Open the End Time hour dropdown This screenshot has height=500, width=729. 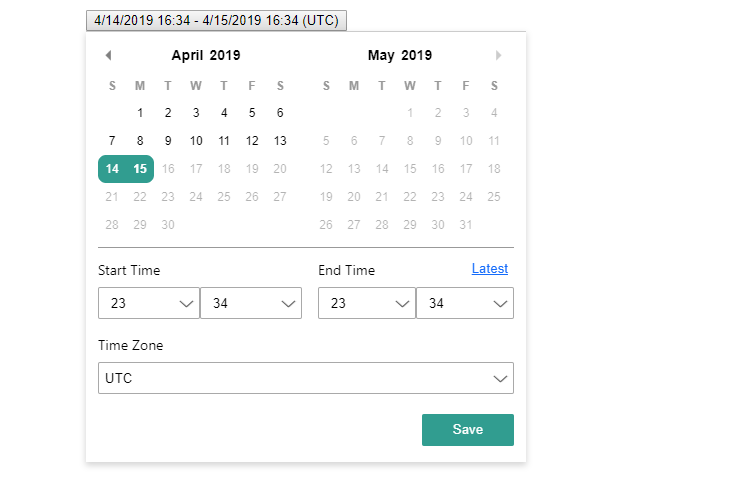click(367, 303)
